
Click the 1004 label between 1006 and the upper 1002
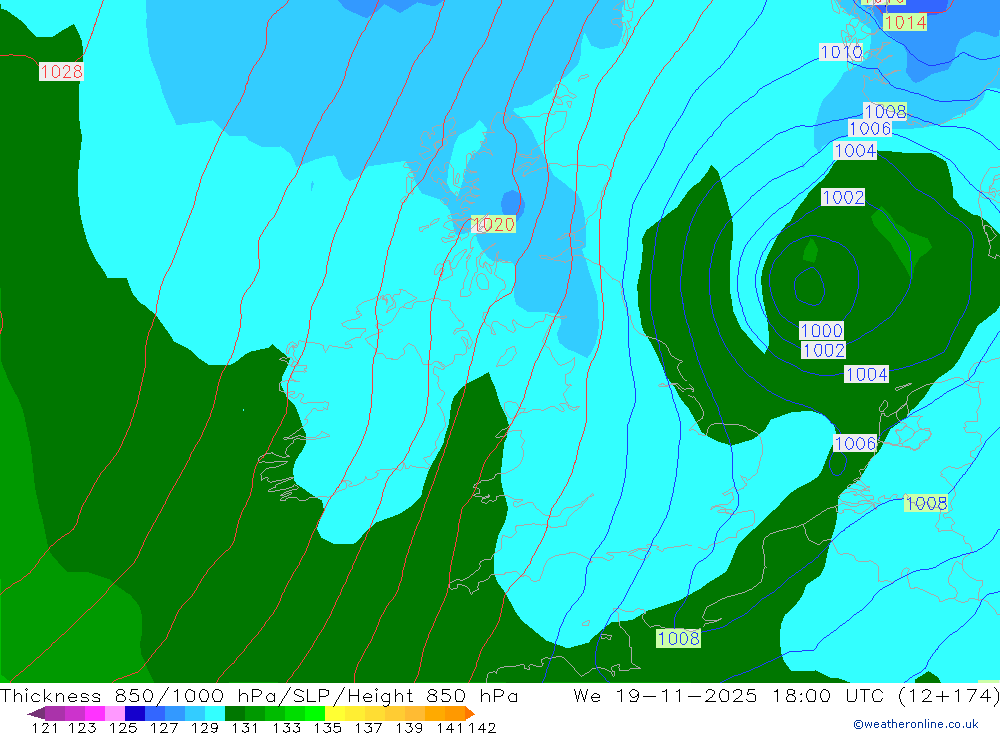pyautogui.click(x=855, y=151)
